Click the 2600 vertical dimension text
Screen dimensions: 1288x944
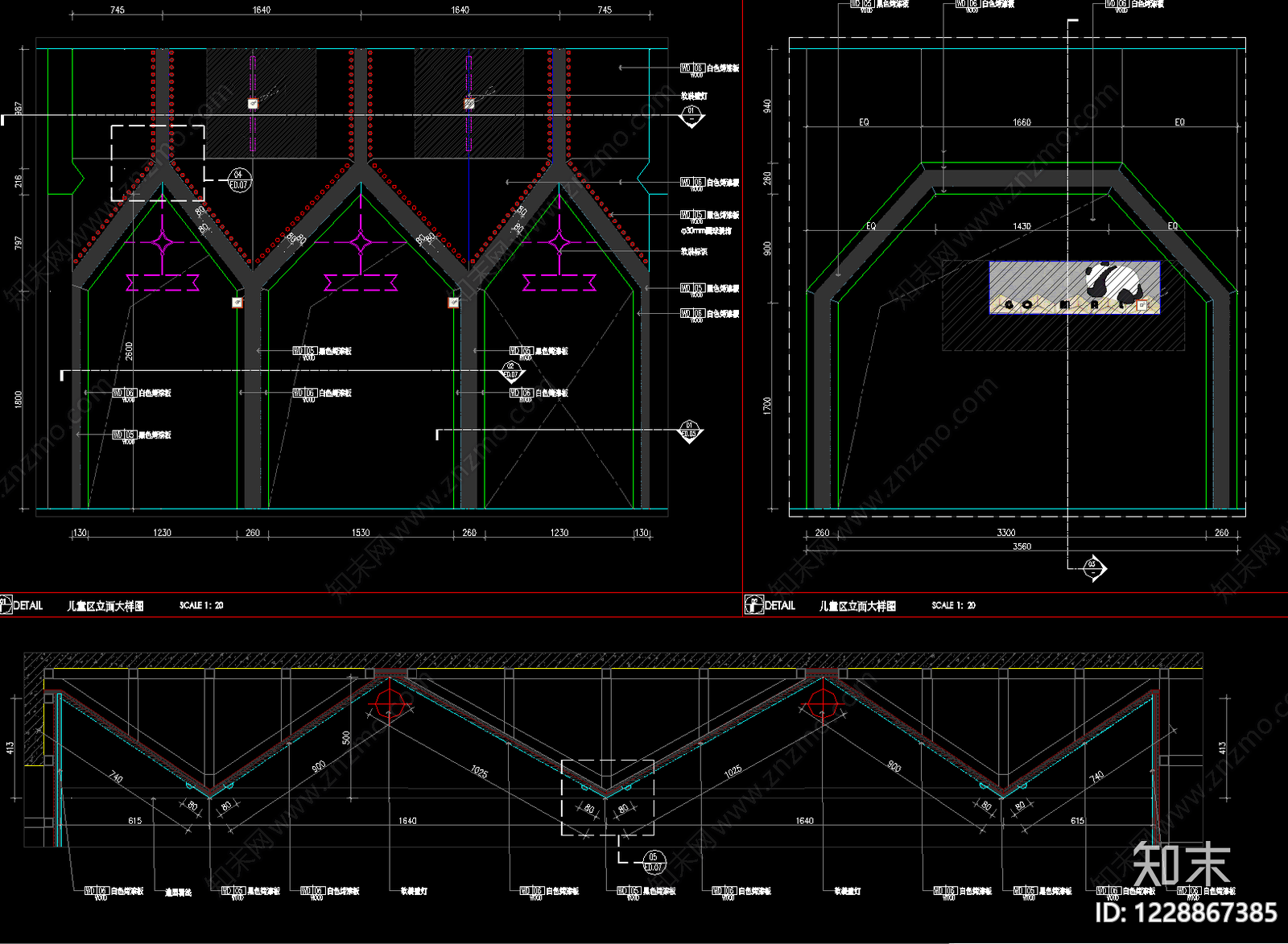130,351
